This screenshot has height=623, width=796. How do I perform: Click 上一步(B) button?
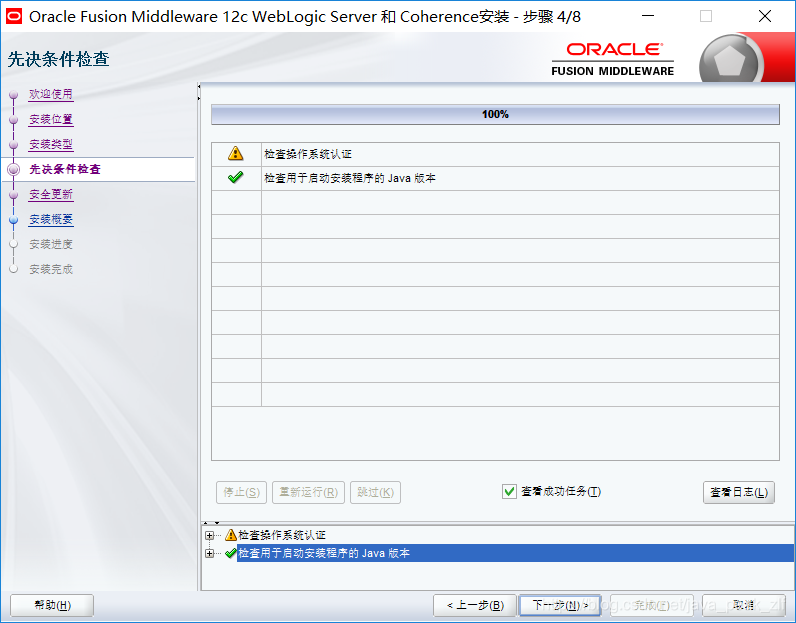[475, 605]
